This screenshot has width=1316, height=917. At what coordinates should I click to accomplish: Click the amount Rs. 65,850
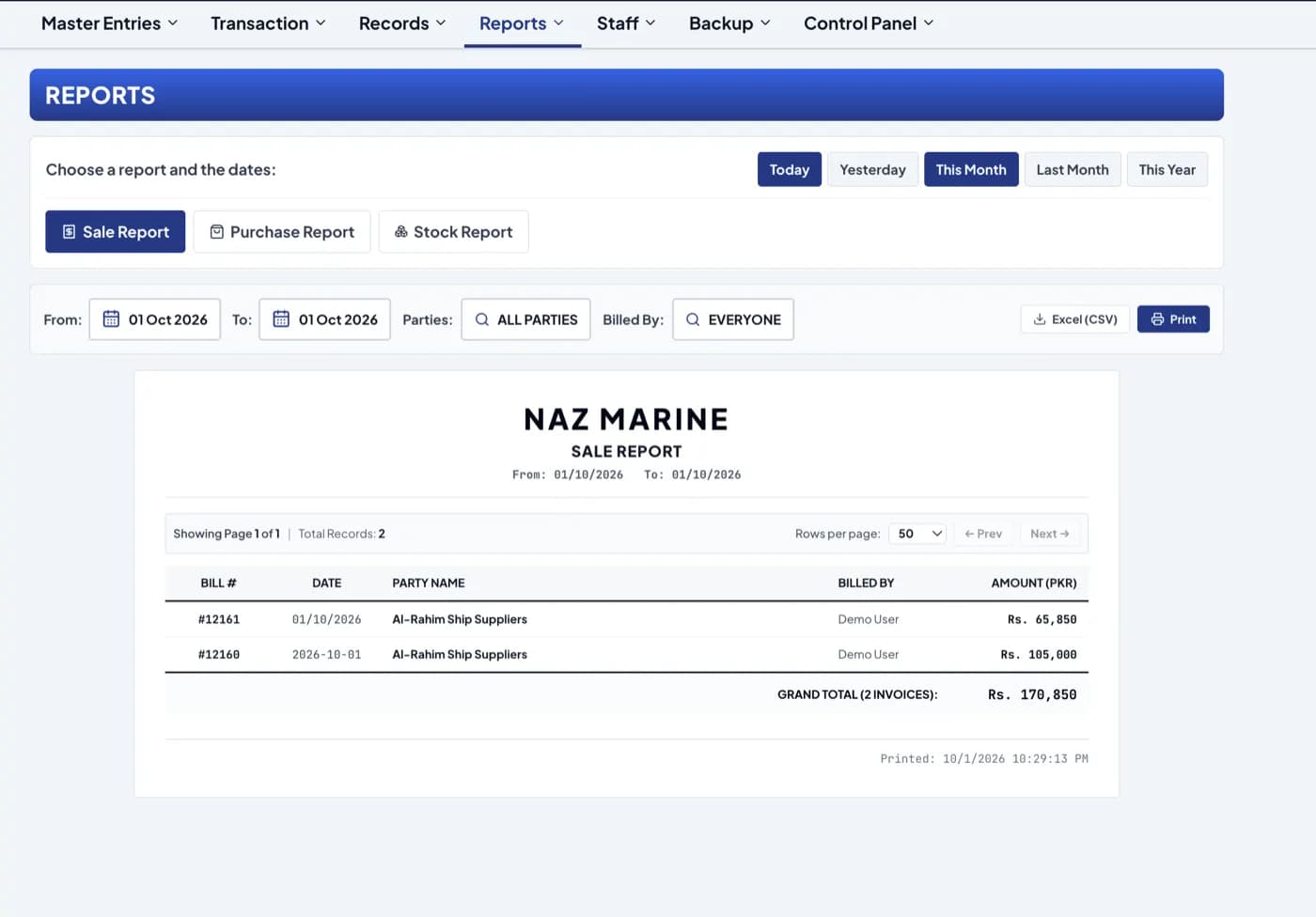1042,619
